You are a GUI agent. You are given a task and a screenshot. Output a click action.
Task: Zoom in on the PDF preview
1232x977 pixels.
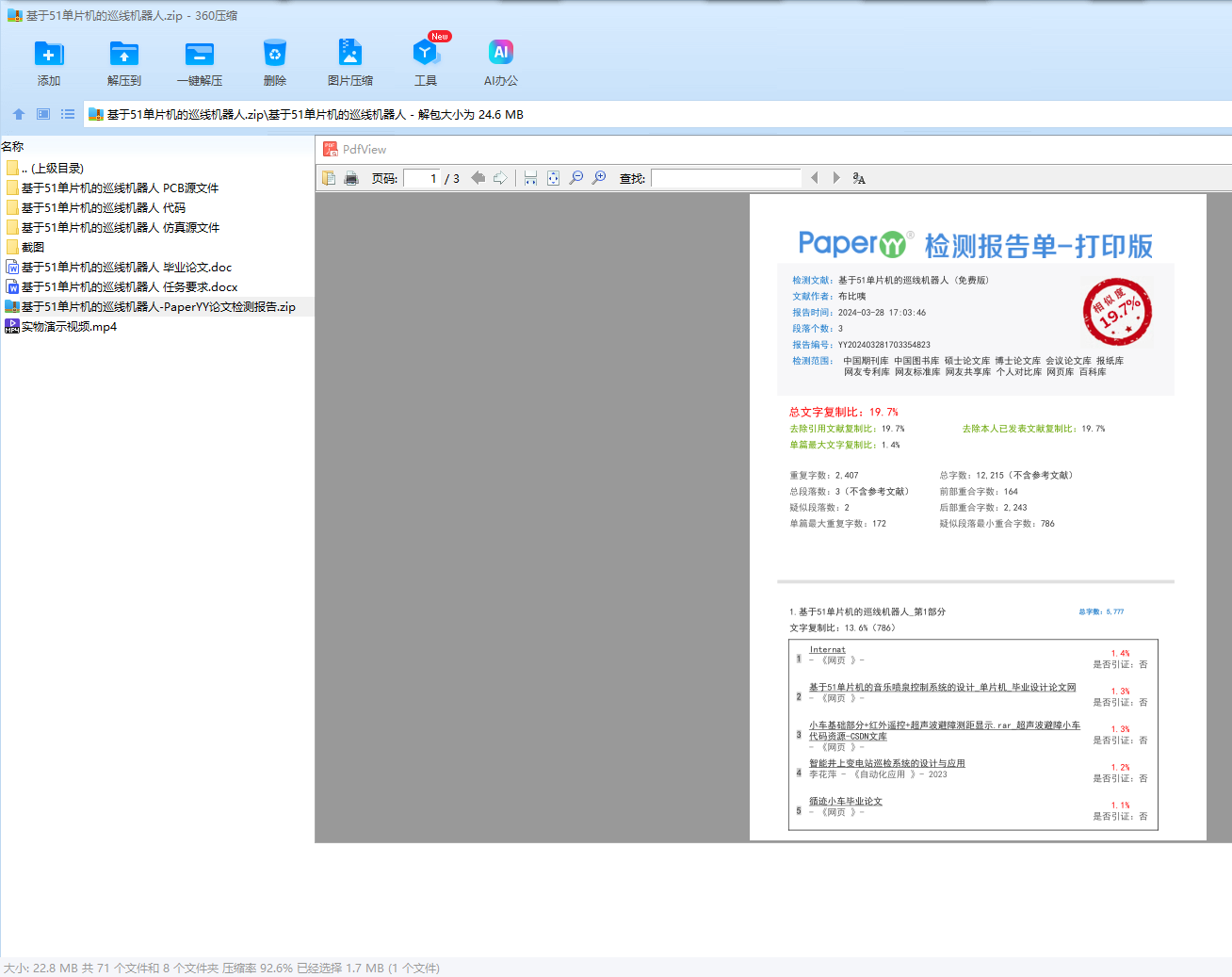click(599, 178)
